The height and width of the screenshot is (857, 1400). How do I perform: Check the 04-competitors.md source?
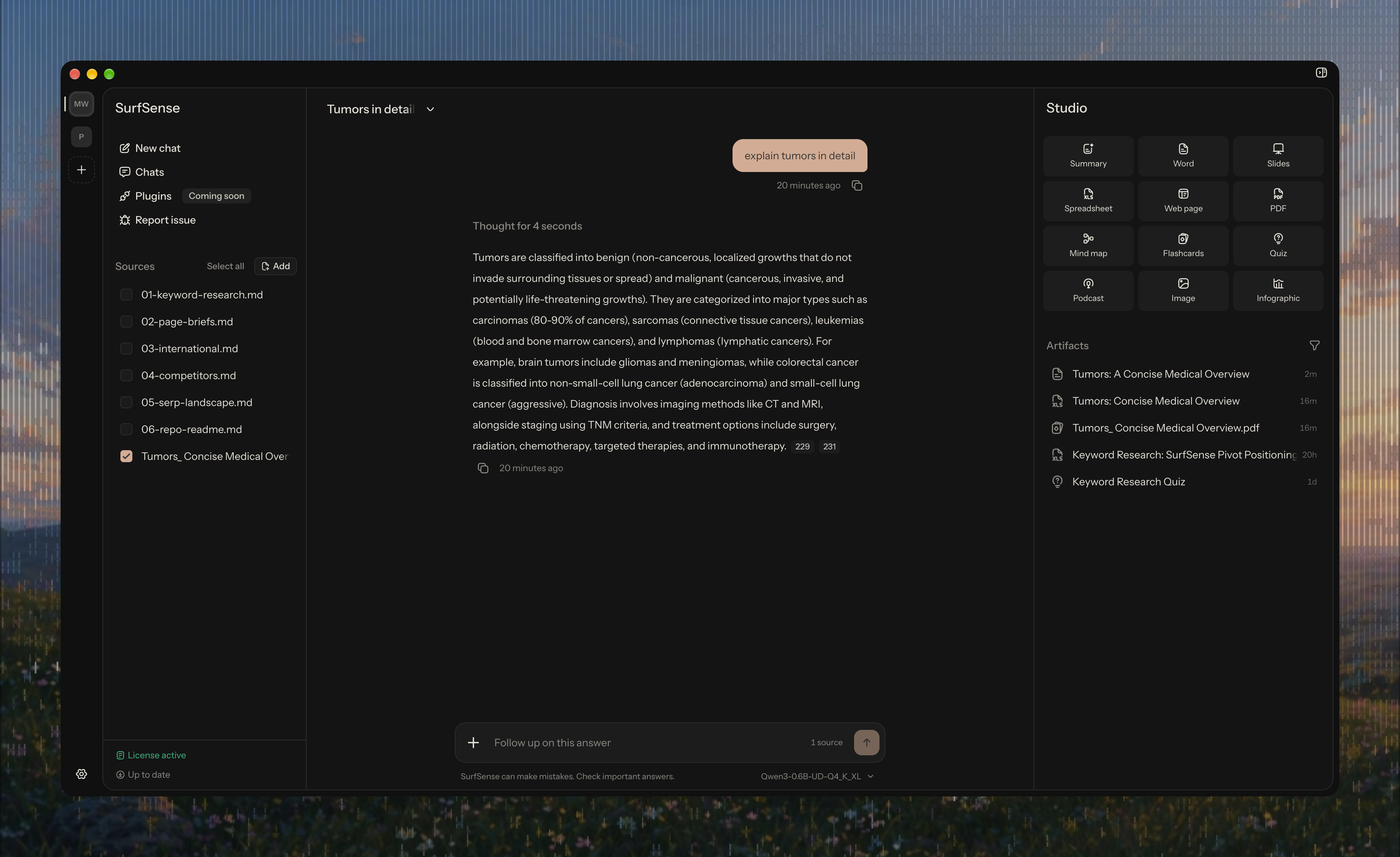[x=126, y=375]
